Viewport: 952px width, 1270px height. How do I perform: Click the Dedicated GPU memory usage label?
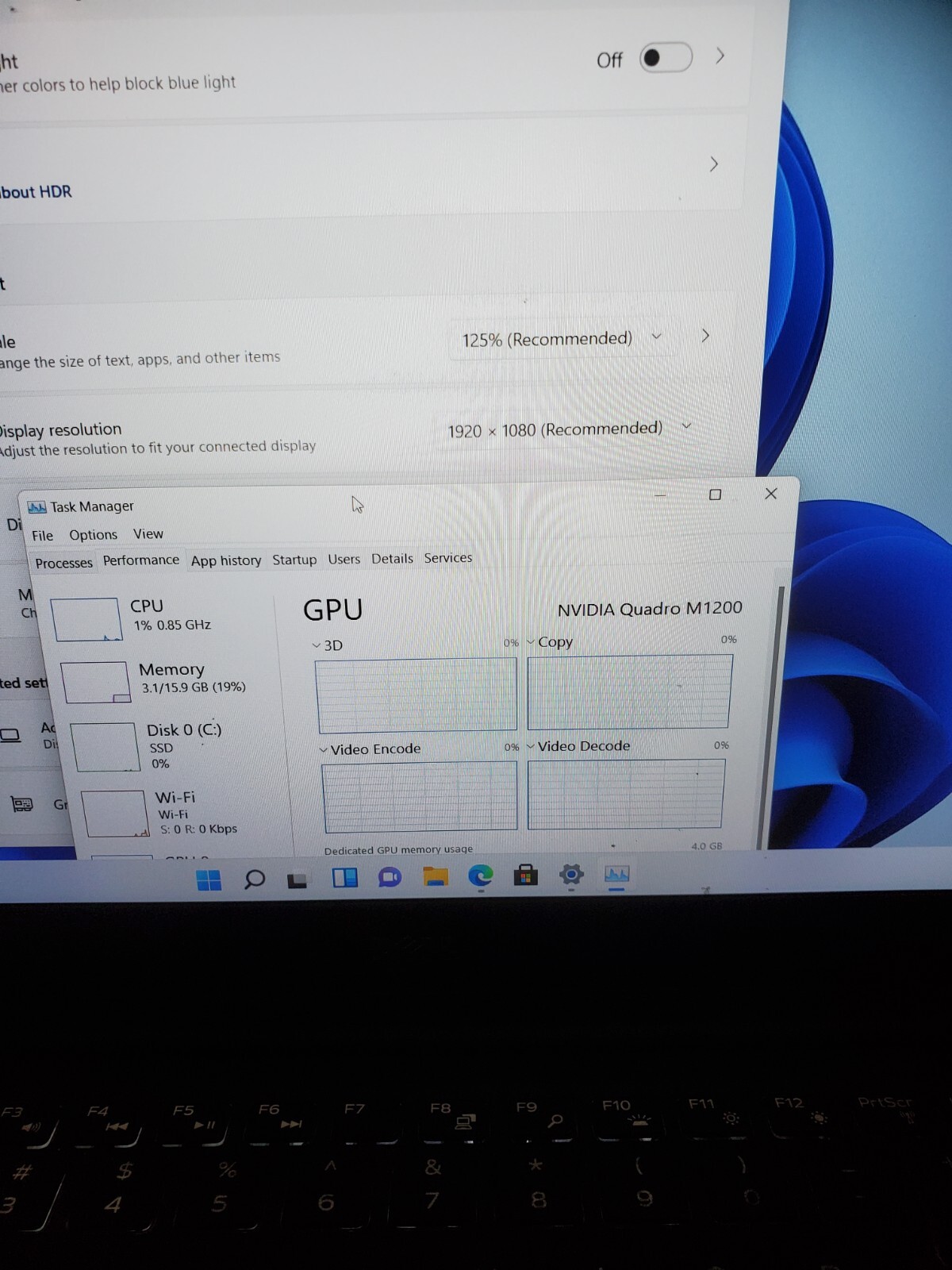pyautogui.click(x=398, y=849)
